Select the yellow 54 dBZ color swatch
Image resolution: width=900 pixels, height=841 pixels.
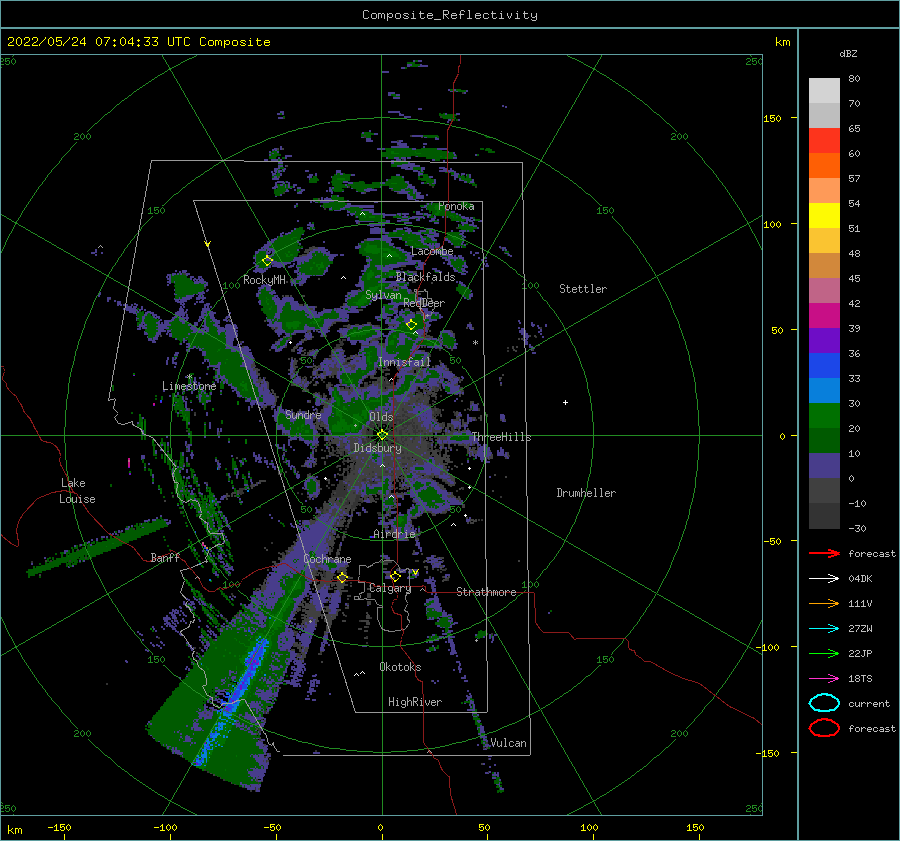[x=824, y=215]
